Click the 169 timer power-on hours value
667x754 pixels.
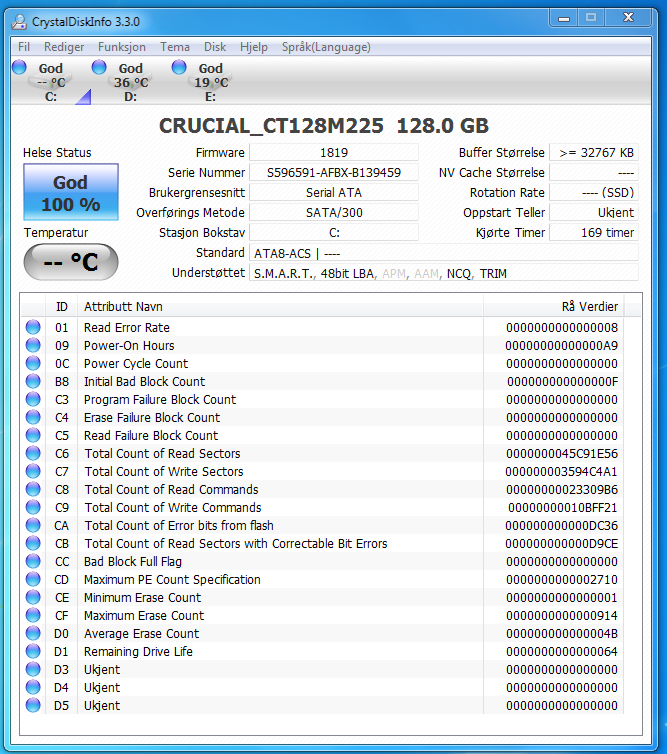click(594, 233)
